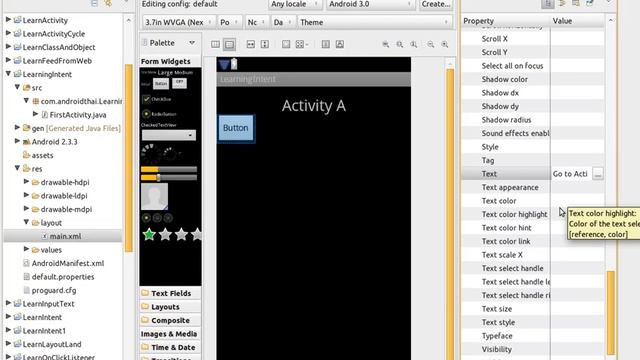Click the Value column header
This screenshot has height=360, width=640.
click(x=578, y=21)
